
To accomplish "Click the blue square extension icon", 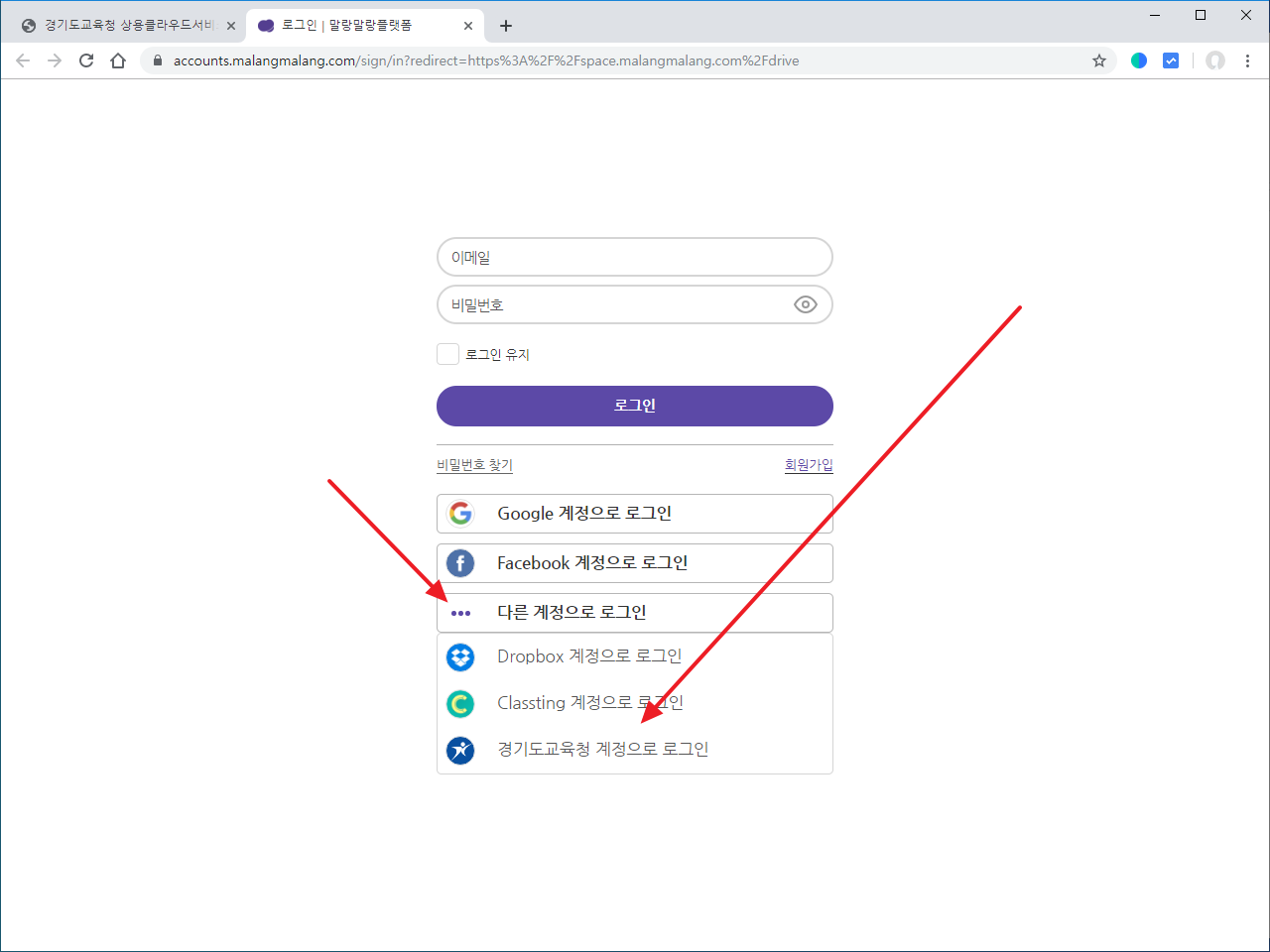I will click(1171, 60).
